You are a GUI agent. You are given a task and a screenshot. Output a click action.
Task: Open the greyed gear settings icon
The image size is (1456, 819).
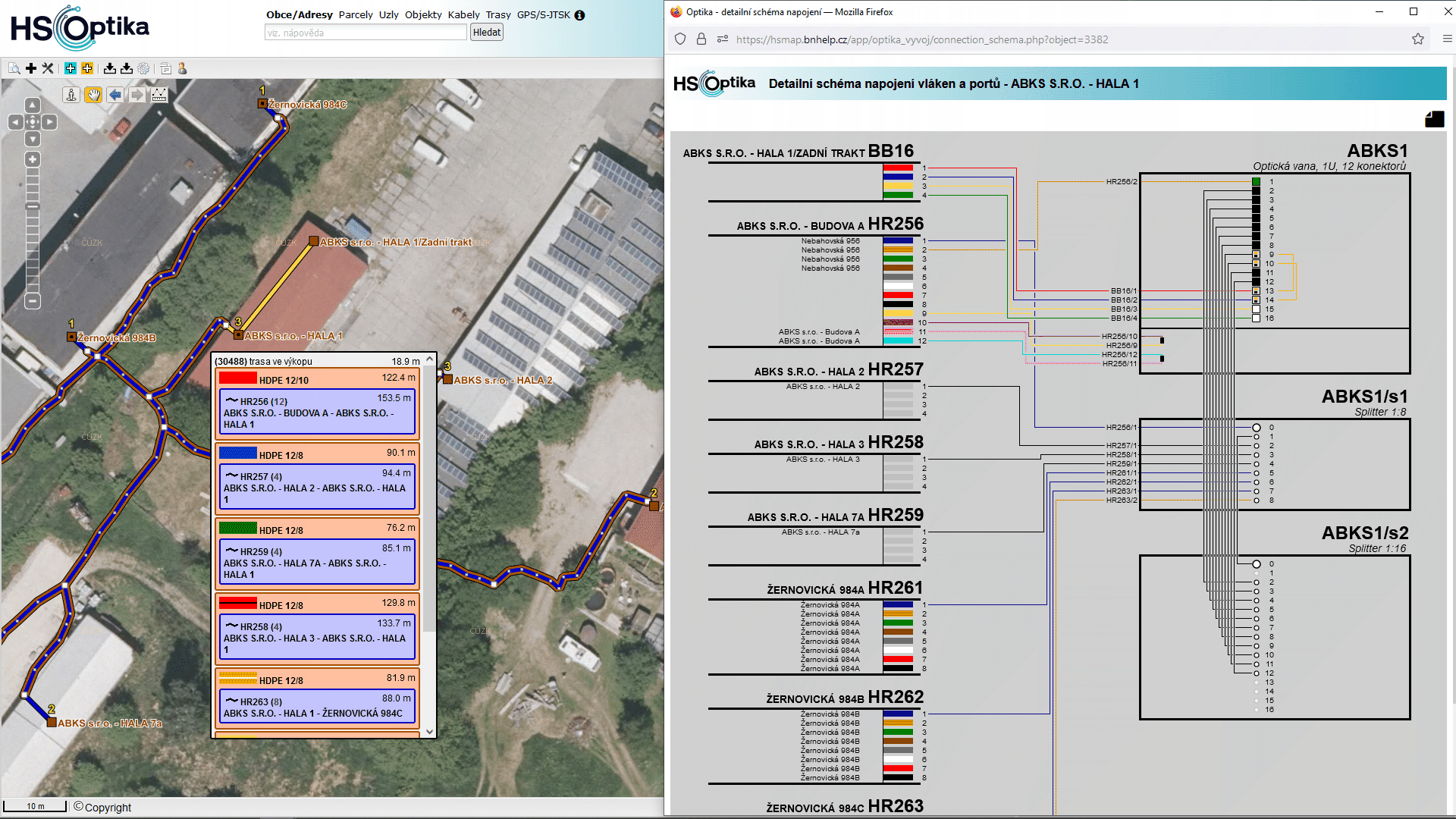click(143, 68)
